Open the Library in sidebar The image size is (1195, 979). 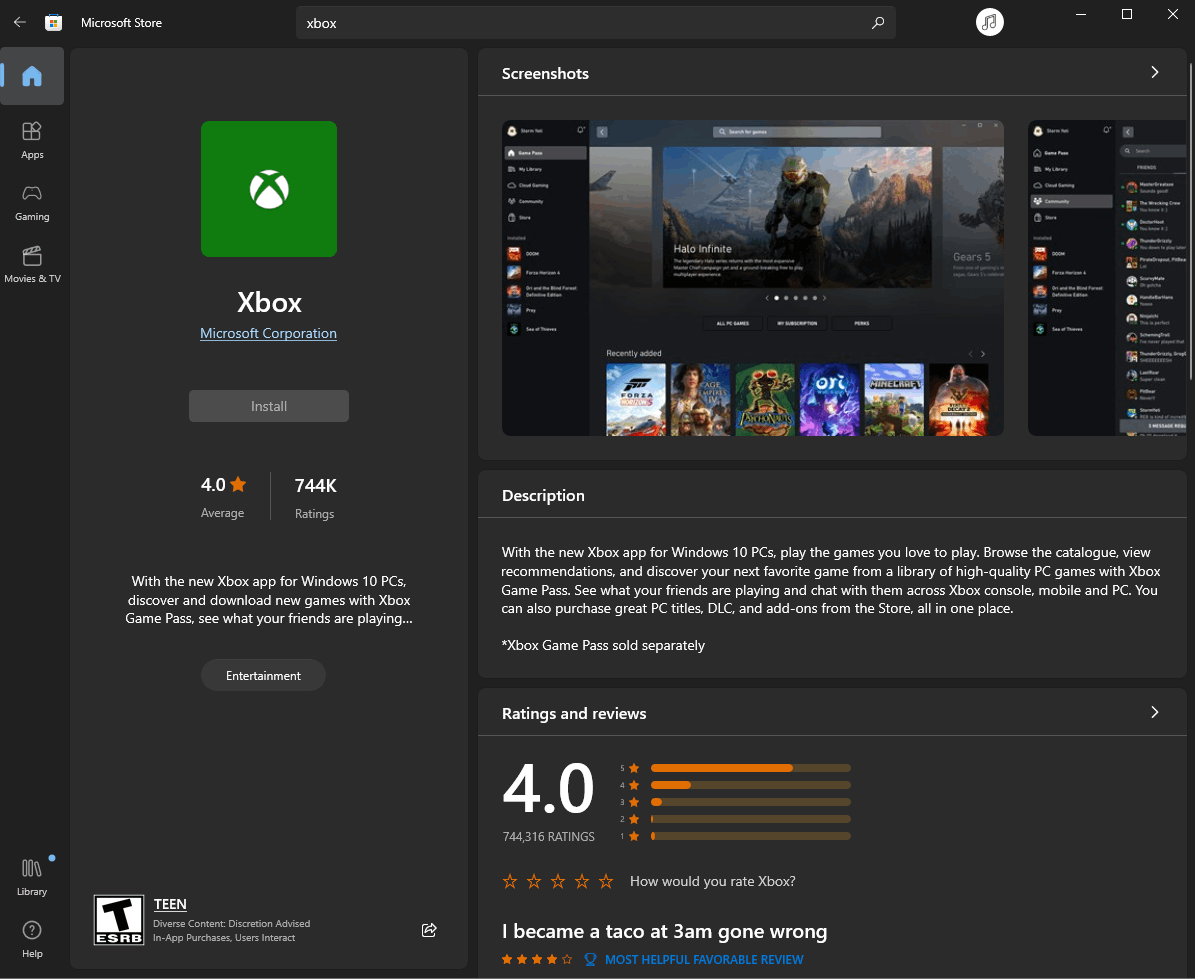[32, 877]
